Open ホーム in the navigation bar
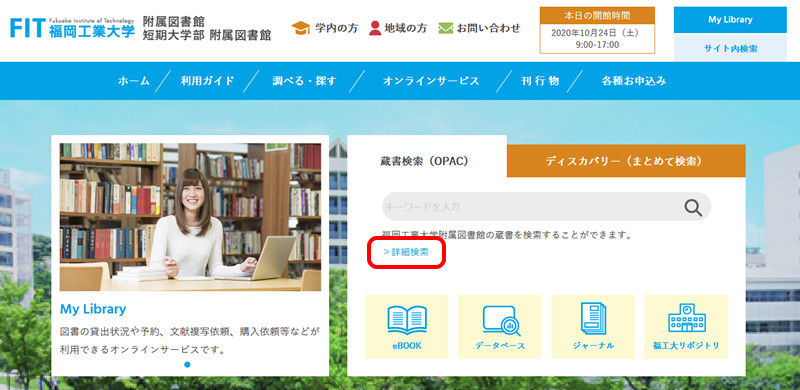The image size is (800, 390). 134,81
